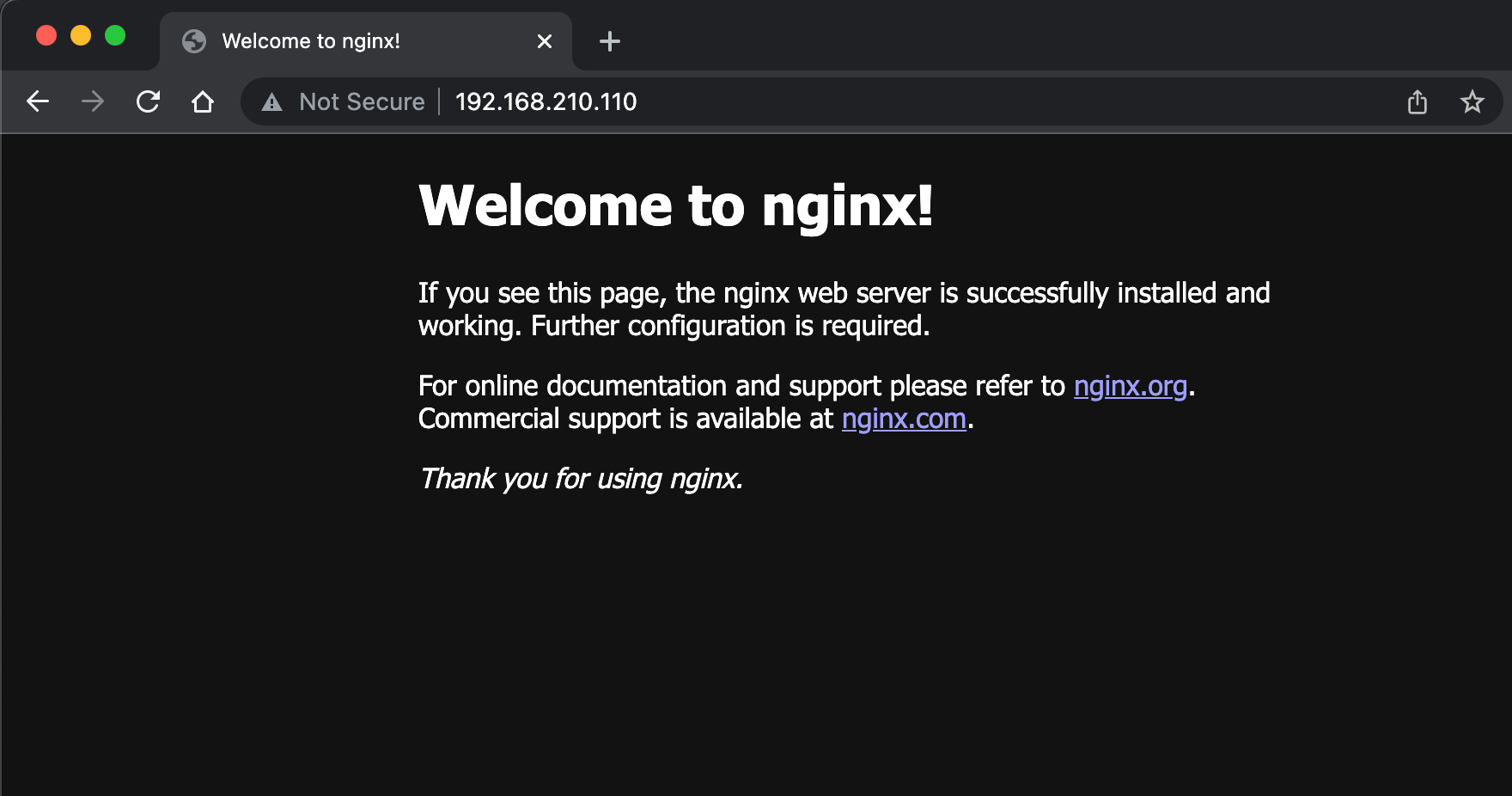Viewport: 1512px width, 796px height.
Task: Share this page using share icon
Action: pyautogui.click(x=1417, y=101)
